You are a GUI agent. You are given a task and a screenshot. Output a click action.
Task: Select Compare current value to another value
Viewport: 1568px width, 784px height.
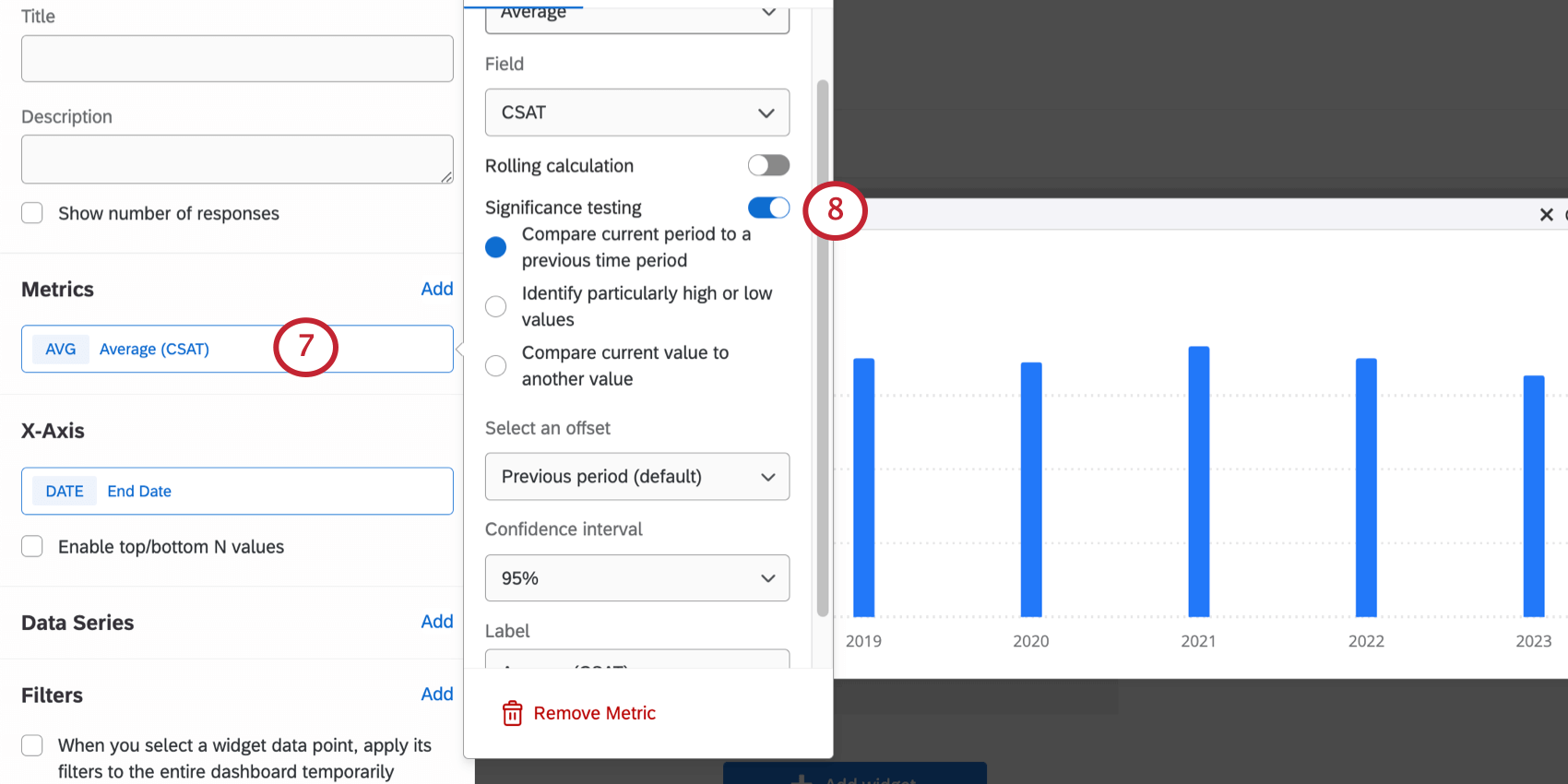(x=496, y=366)
